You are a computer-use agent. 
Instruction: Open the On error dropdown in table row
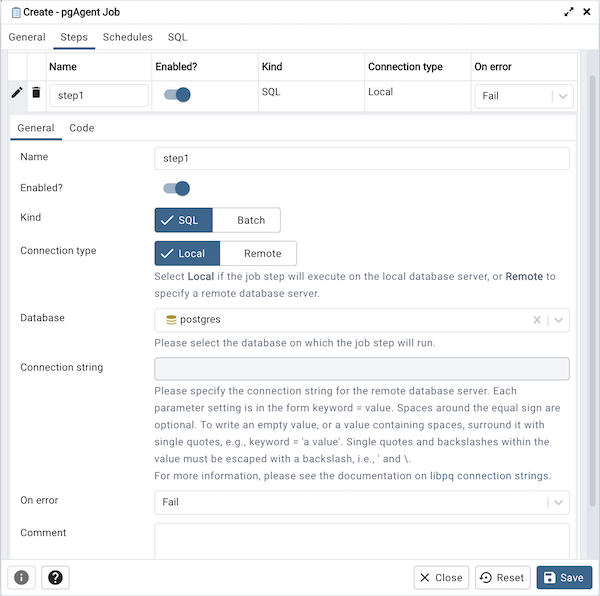coord(563,96)
